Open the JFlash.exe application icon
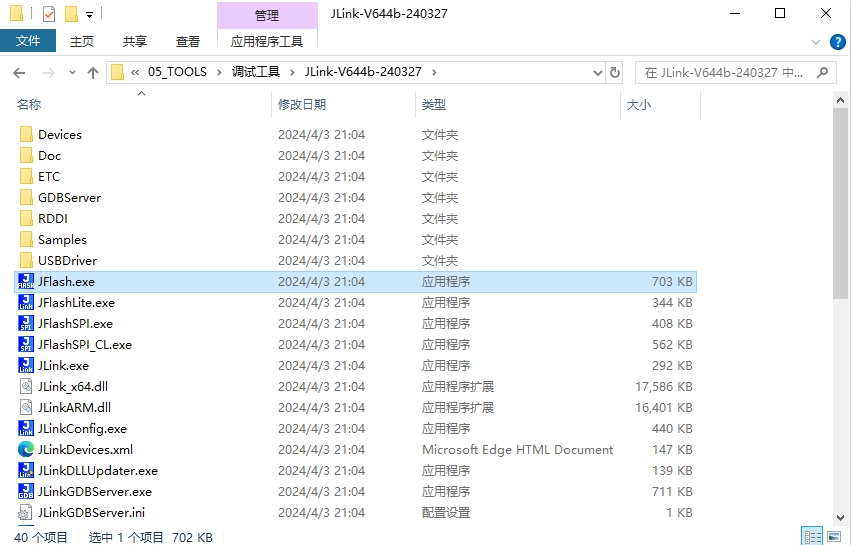Screen dimensions: 851x545 (26, 281)
